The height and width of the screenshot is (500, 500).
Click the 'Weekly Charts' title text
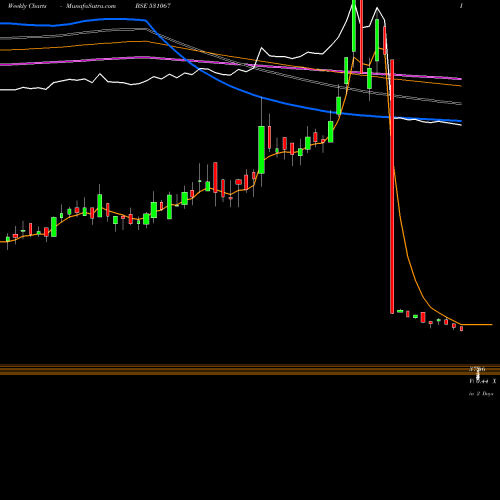(x=27, y=6)
